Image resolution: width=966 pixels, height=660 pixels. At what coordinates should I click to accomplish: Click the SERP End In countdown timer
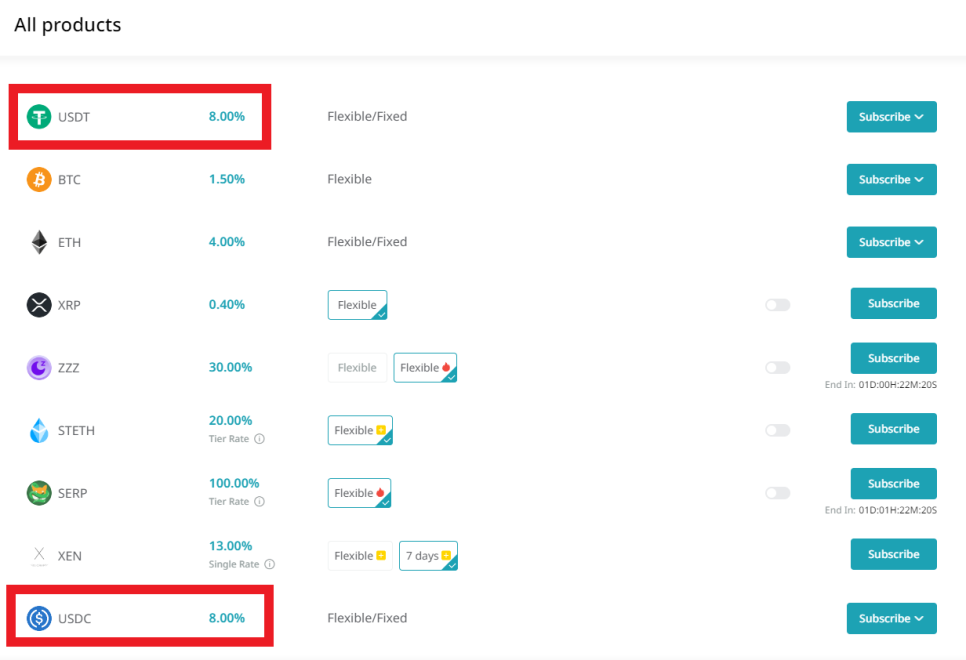point(881,510)
